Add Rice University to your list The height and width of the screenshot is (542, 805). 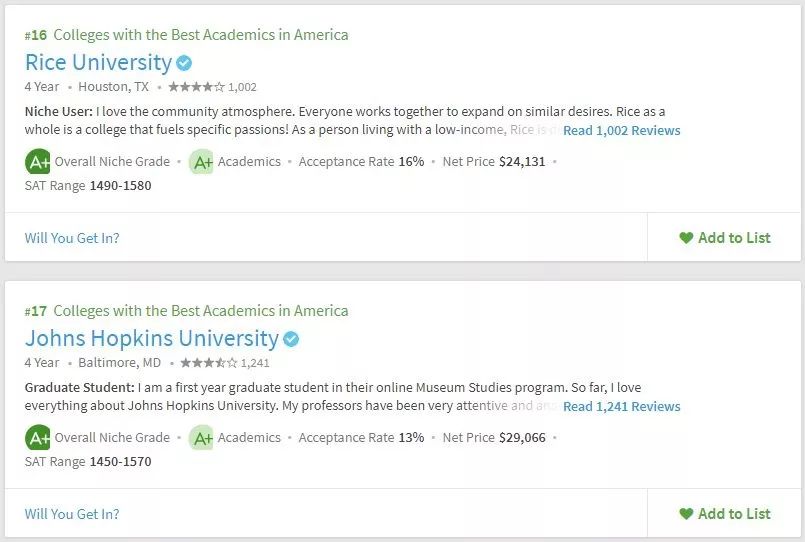point(725,238)
